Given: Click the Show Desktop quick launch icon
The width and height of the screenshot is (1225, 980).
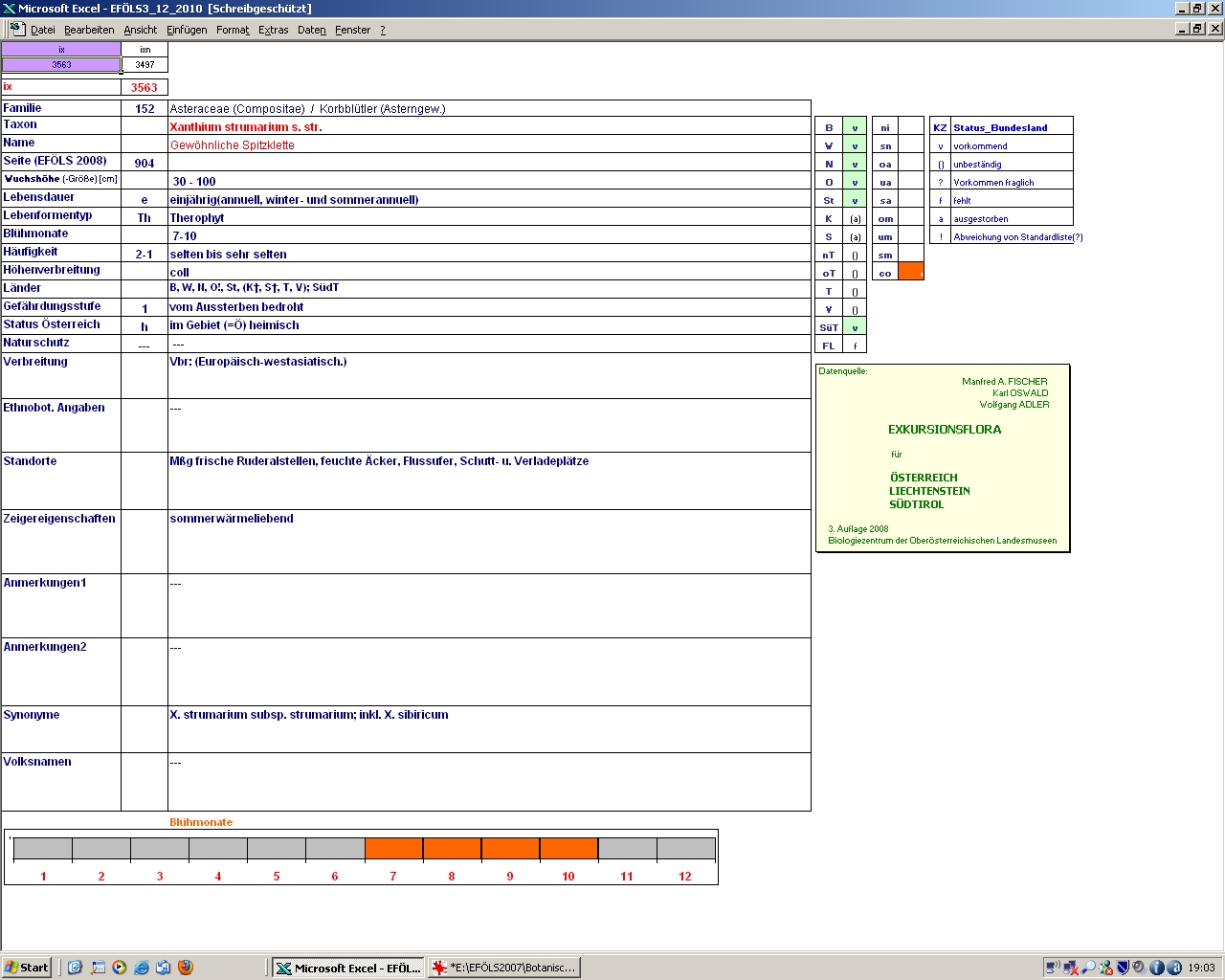Looking at the screenshot, I should pos(98,968).
